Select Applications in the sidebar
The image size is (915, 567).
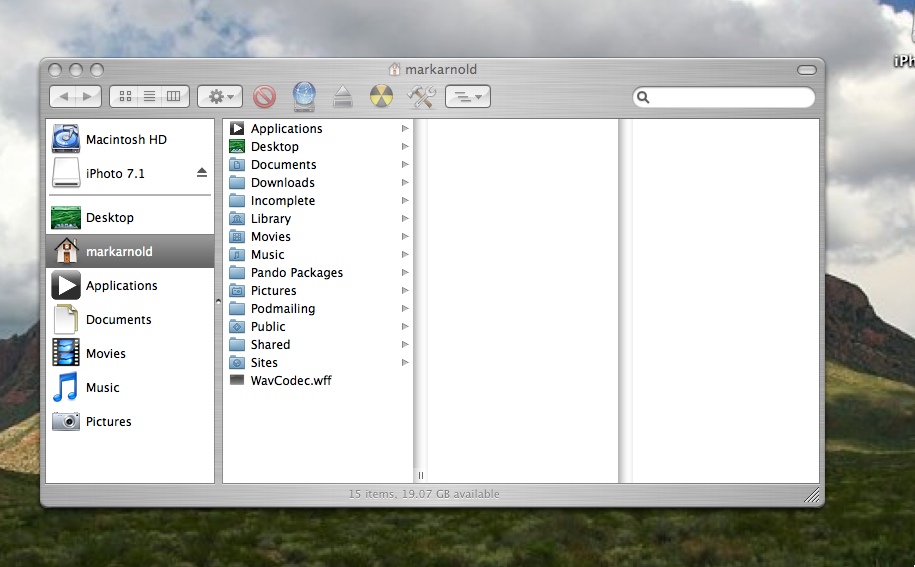(130, 285)
